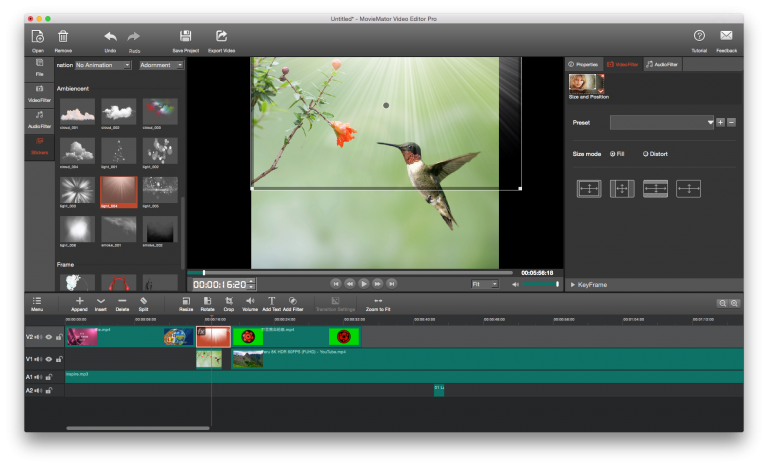This screenshot has width=768, height=467.
Task: Add a new preset with plus button
Action: [x=720, y=123]
